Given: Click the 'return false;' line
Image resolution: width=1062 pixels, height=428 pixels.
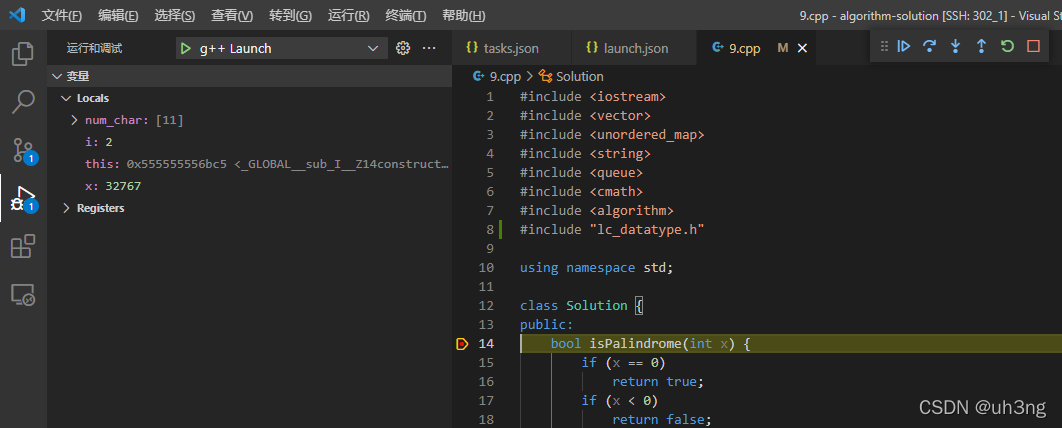Looking at the screenshot, I should [662, 420].
